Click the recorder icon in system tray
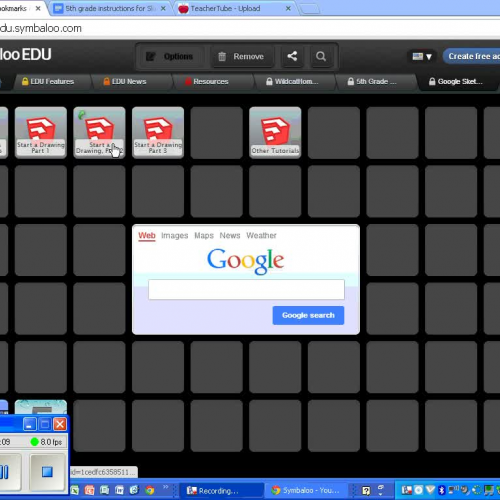Viewport: 500px width, 500px height. pos(407,490)
